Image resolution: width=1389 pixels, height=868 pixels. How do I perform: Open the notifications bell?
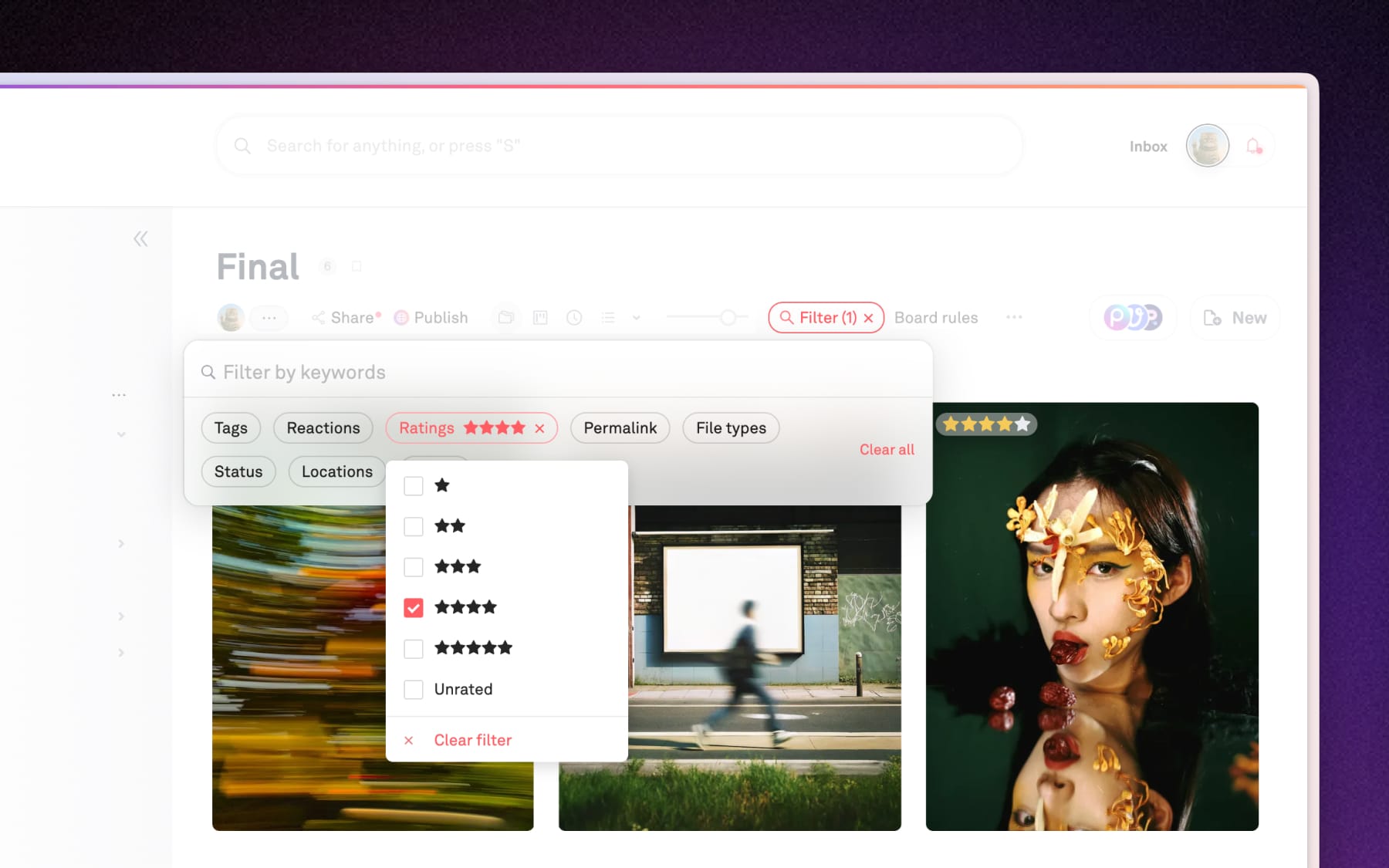click(1253, 146)
